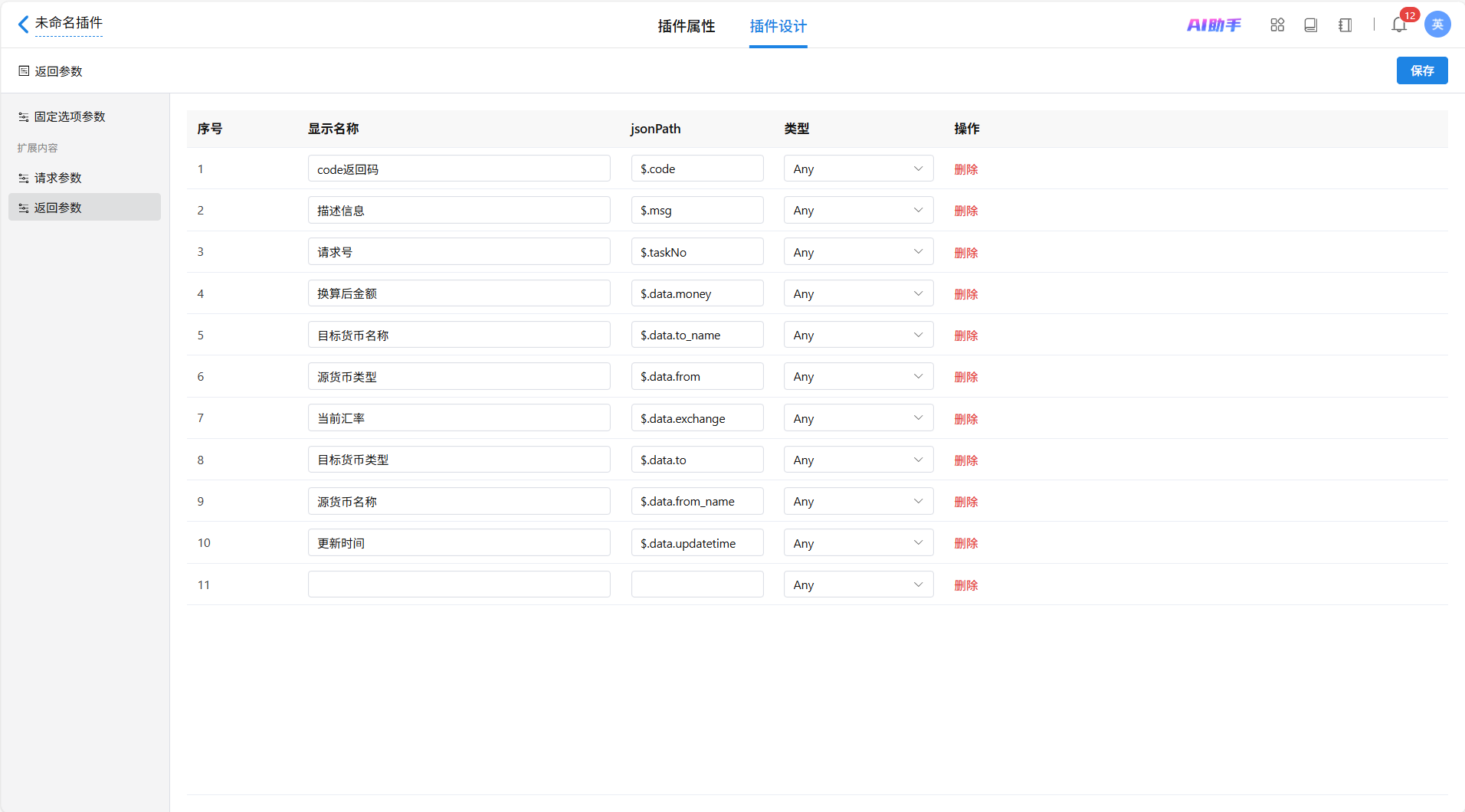The image size is (1465, 812).
Task: Click empty display name field in row 11
Action: (458, 584)
